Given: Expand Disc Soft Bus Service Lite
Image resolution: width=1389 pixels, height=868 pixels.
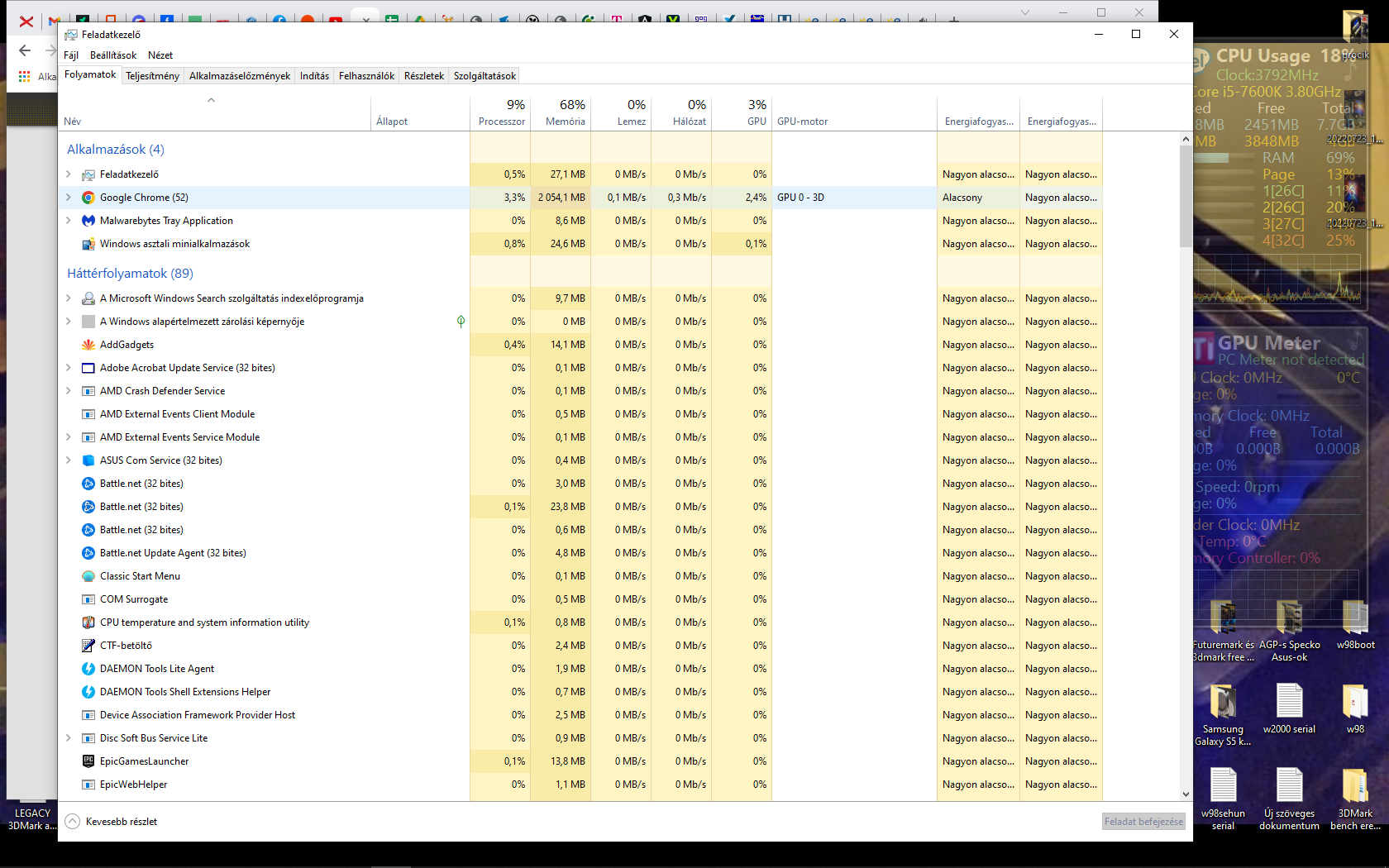Looking at the screenshot, I should click(69, 738).
